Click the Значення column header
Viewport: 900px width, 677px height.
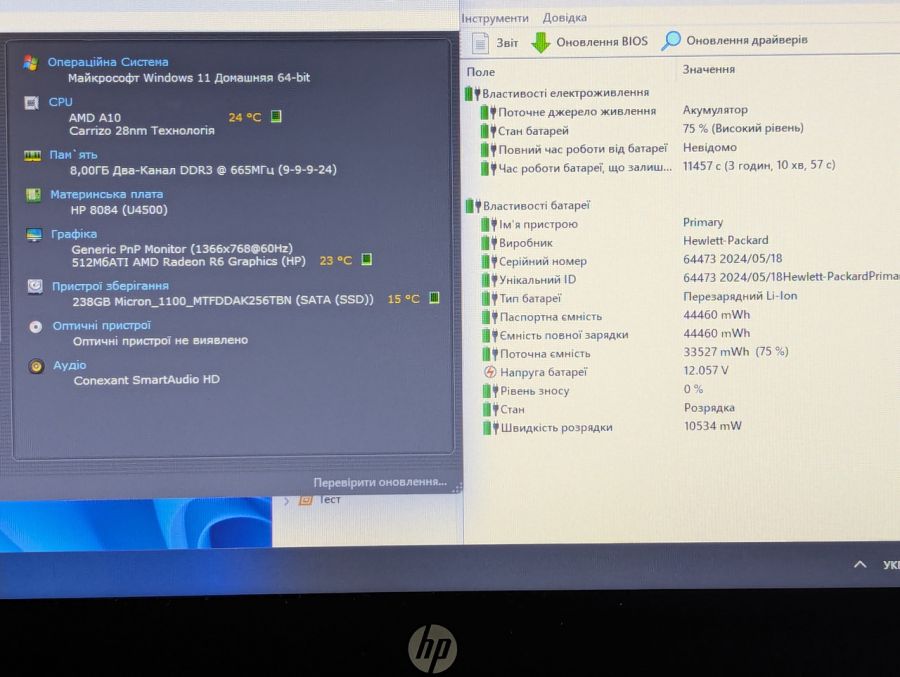(708, 69)
